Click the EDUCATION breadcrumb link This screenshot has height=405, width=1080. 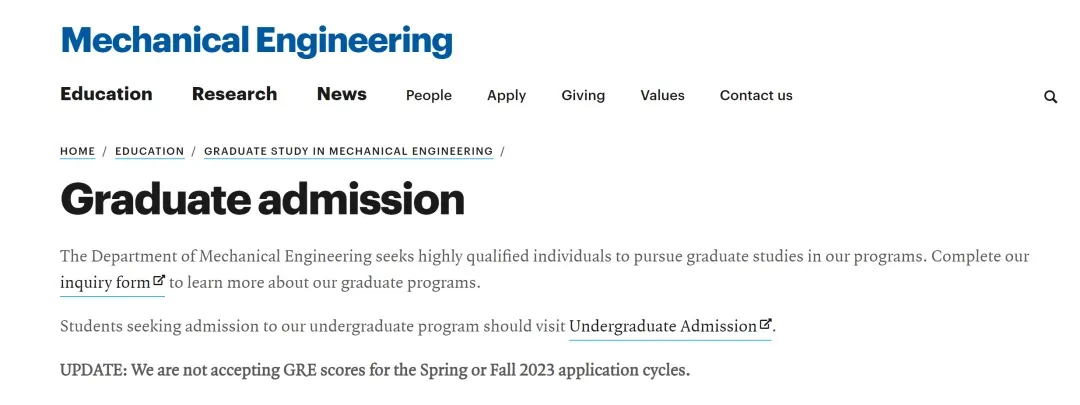tap(149, 152)
